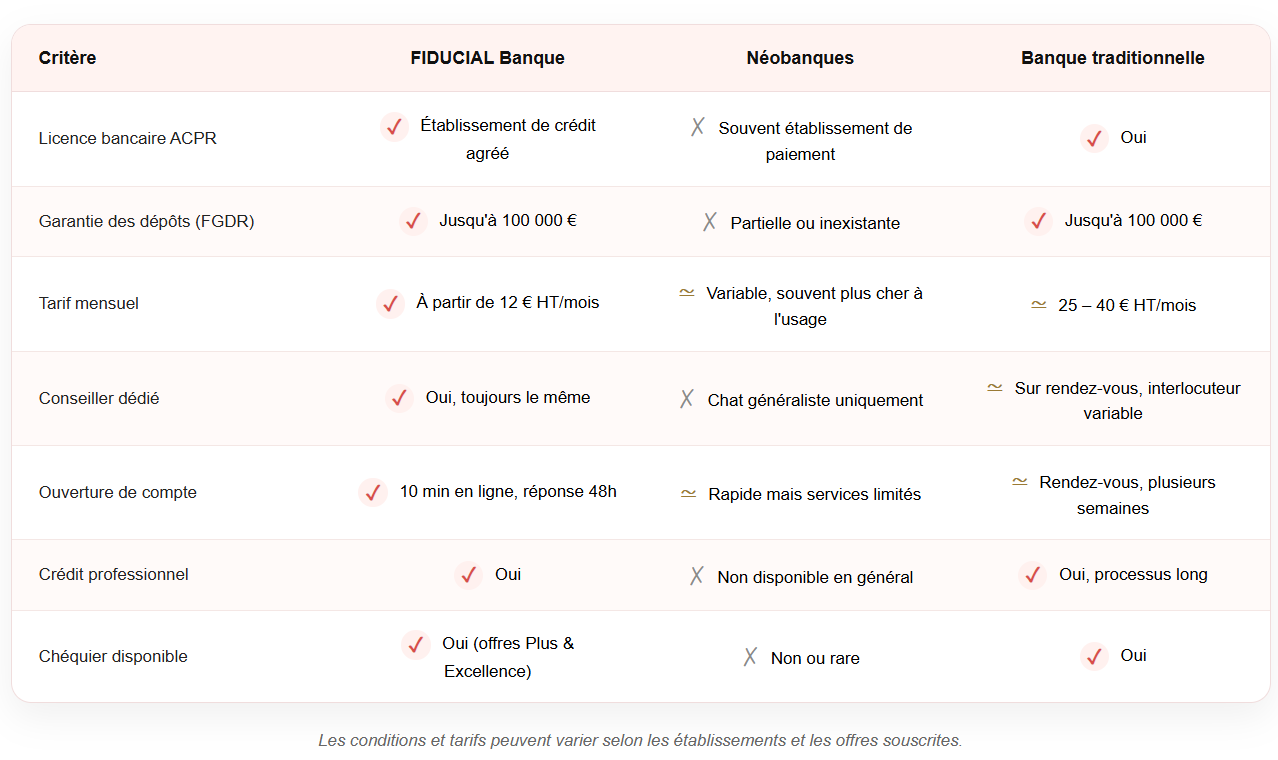Click the tilde icon beside 25 – 40 € HT/mois
1278x760 pixels.
pyautogui.click(x=1039, y=304)
